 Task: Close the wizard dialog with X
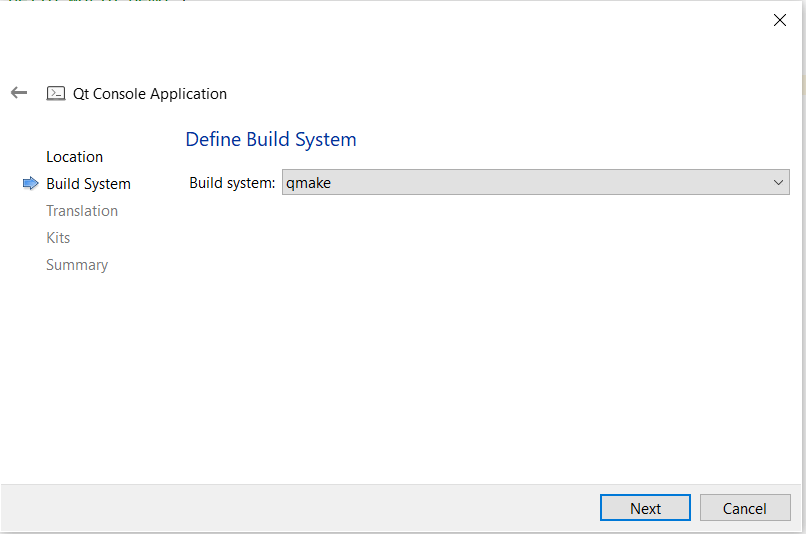tap(780, 20)
